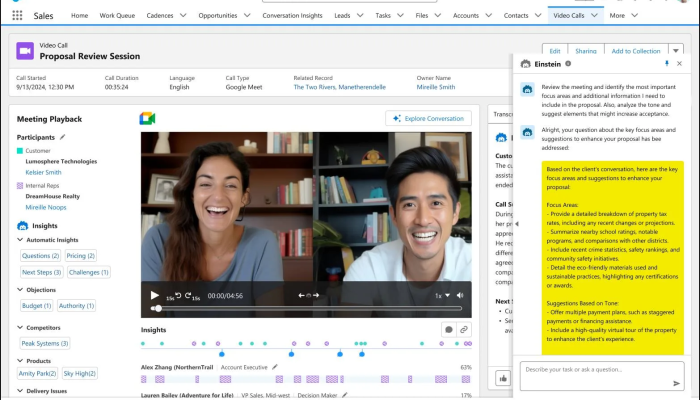Filter by Peak Systems (3) competitor
Screen dimensions: 700x400
coord(45,343)
